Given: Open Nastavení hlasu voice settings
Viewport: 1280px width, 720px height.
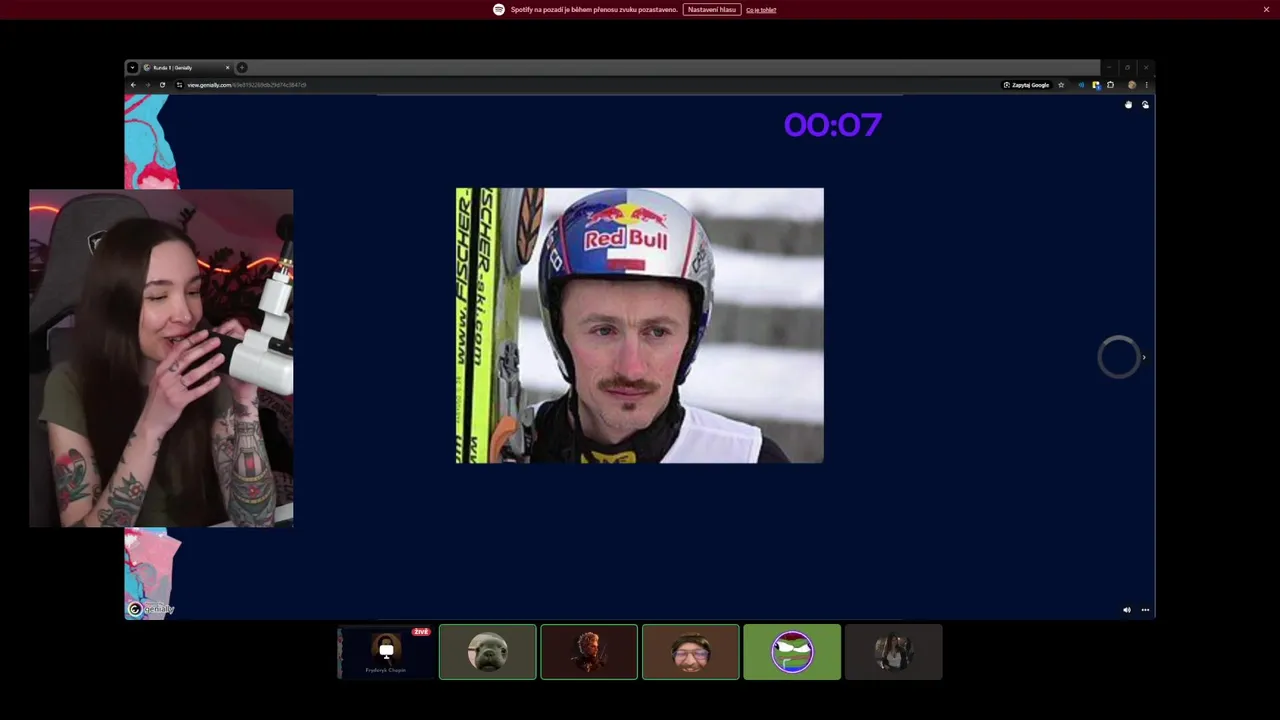Looking at the screenshot, I should point(712,9).
